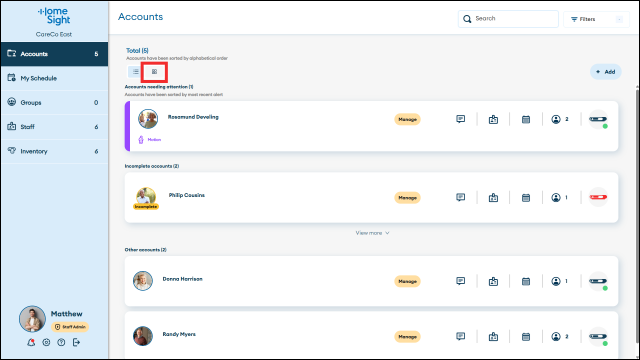Open messages for Randy Myers

[460, 337]
